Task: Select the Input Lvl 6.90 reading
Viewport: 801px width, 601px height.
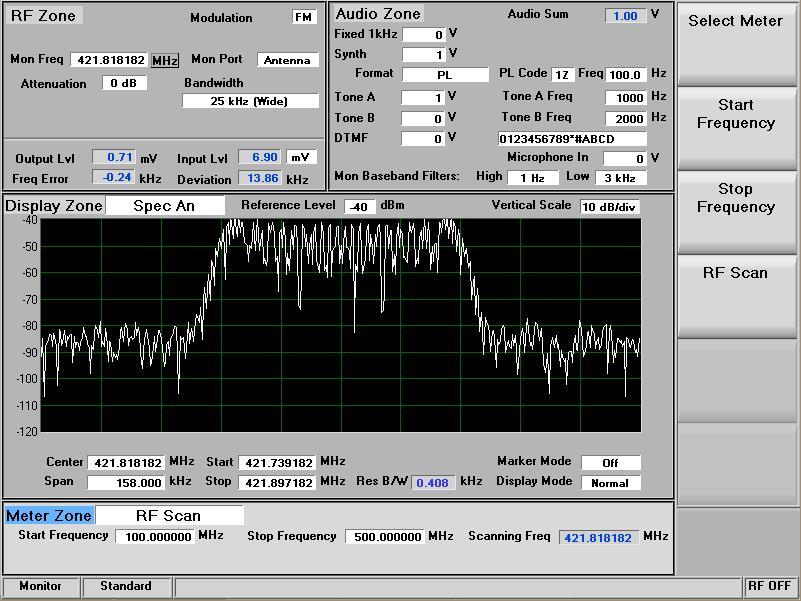Action: coord(261,157)
